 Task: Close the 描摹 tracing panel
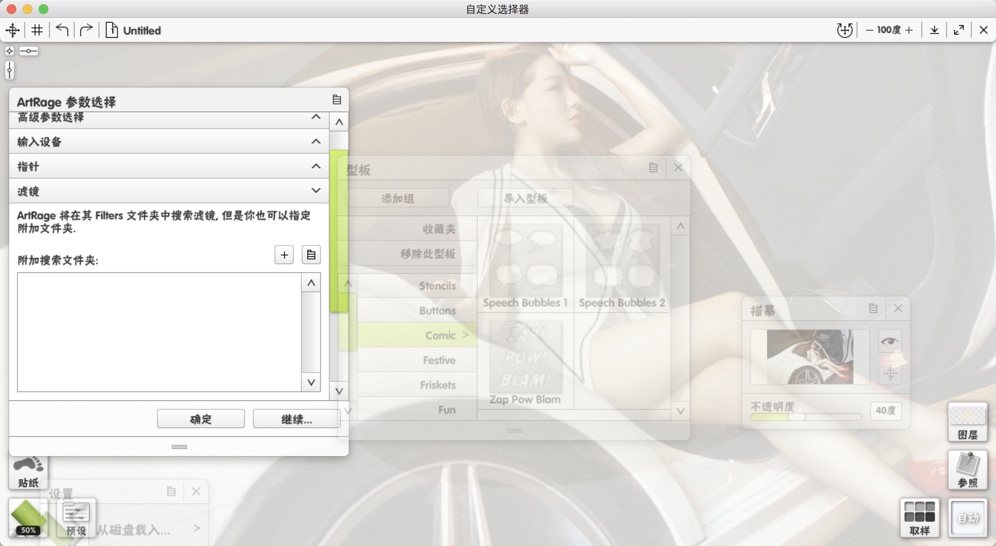898,309
